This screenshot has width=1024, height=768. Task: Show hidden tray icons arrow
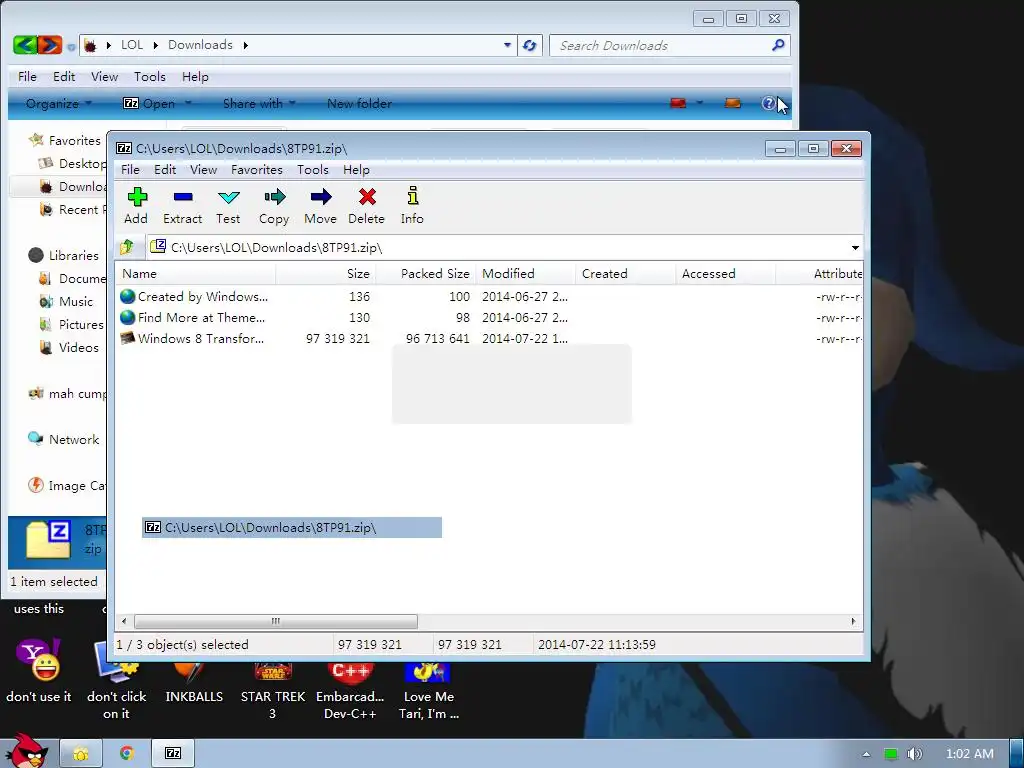(x=866, y=754)
